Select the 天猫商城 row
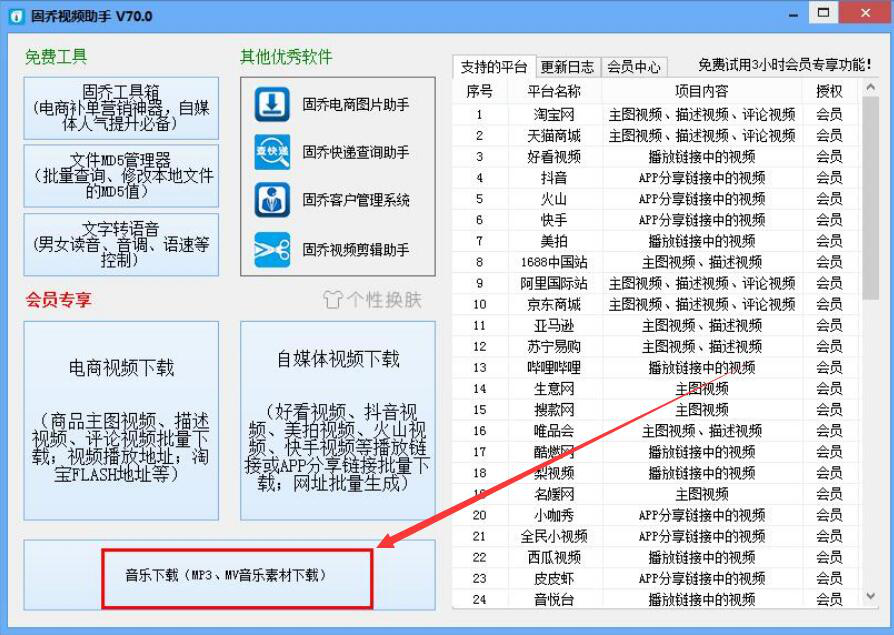This screenshot has width=894, height=635. tap(656, 136)
